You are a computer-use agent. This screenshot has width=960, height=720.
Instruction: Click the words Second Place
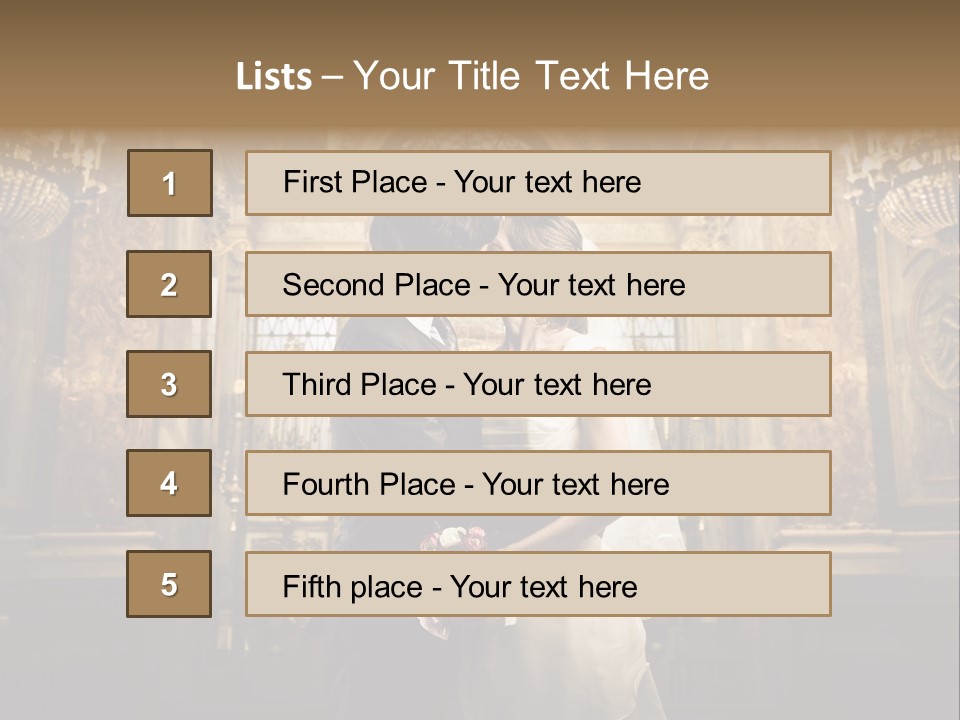click(377, 285)
